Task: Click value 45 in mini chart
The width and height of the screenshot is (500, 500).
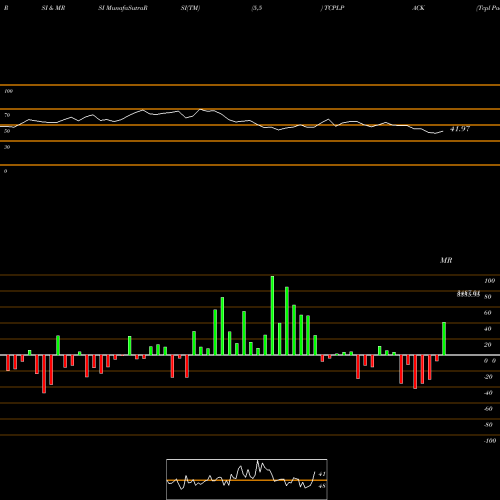Action: click(x=322, y=486)
